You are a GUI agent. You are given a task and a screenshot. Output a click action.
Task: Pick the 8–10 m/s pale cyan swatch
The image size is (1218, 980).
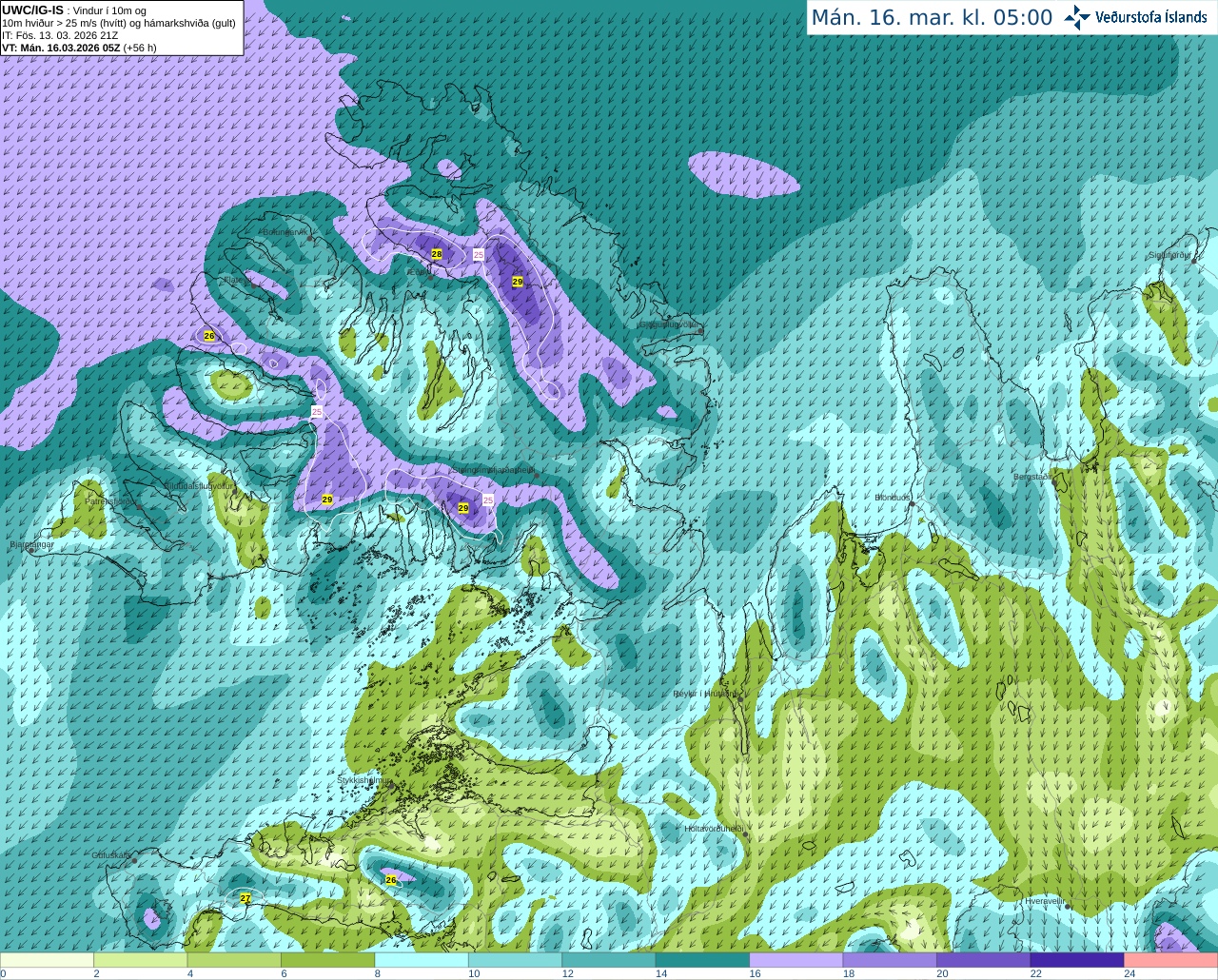click(422, 960)
